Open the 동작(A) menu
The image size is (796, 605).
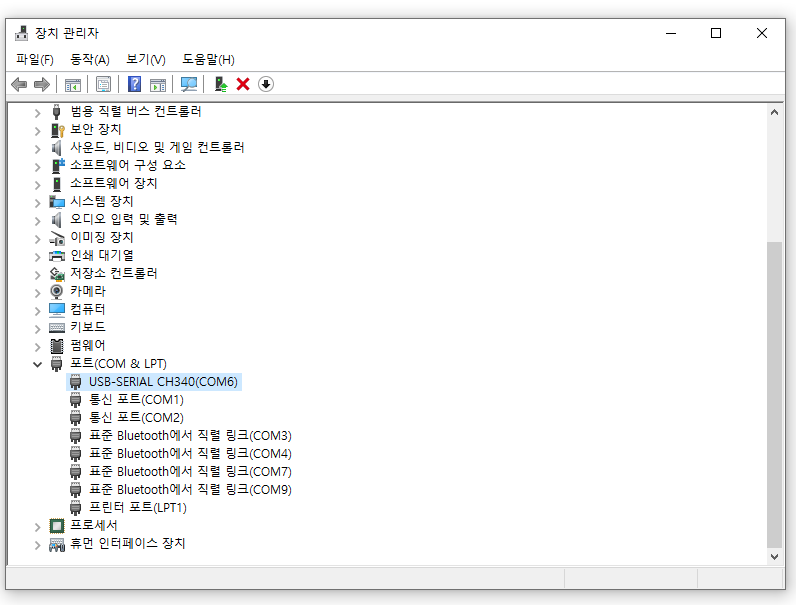tap(90, 59)
